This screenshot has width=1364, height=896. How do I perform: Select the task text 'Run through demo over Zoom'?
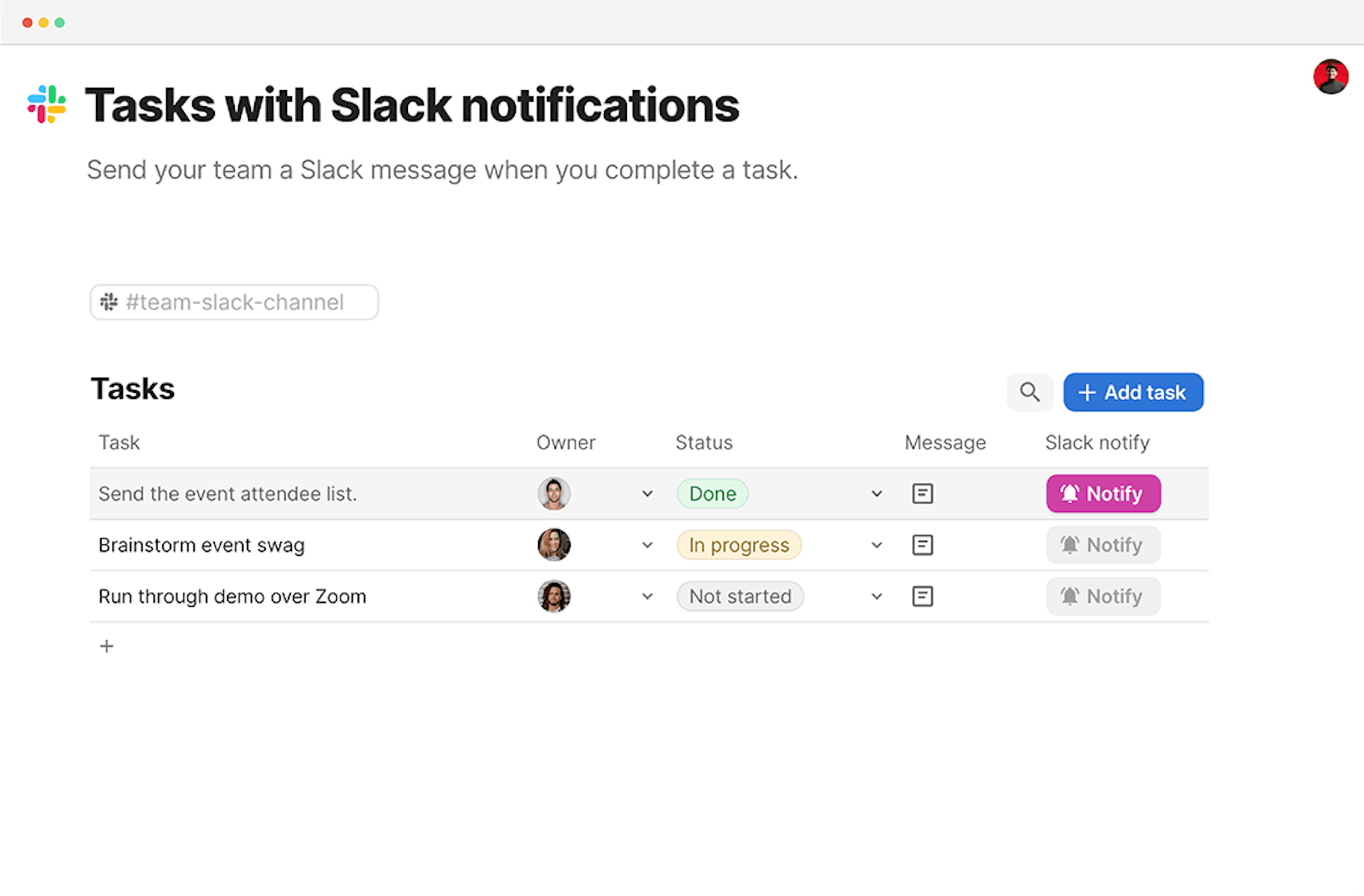click(233, 597)
